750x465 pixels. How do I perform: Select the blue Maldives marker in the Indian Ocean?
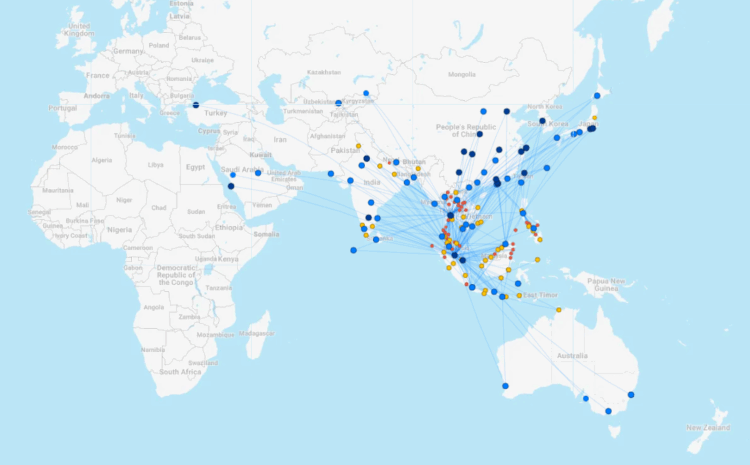tap(353, 250)
